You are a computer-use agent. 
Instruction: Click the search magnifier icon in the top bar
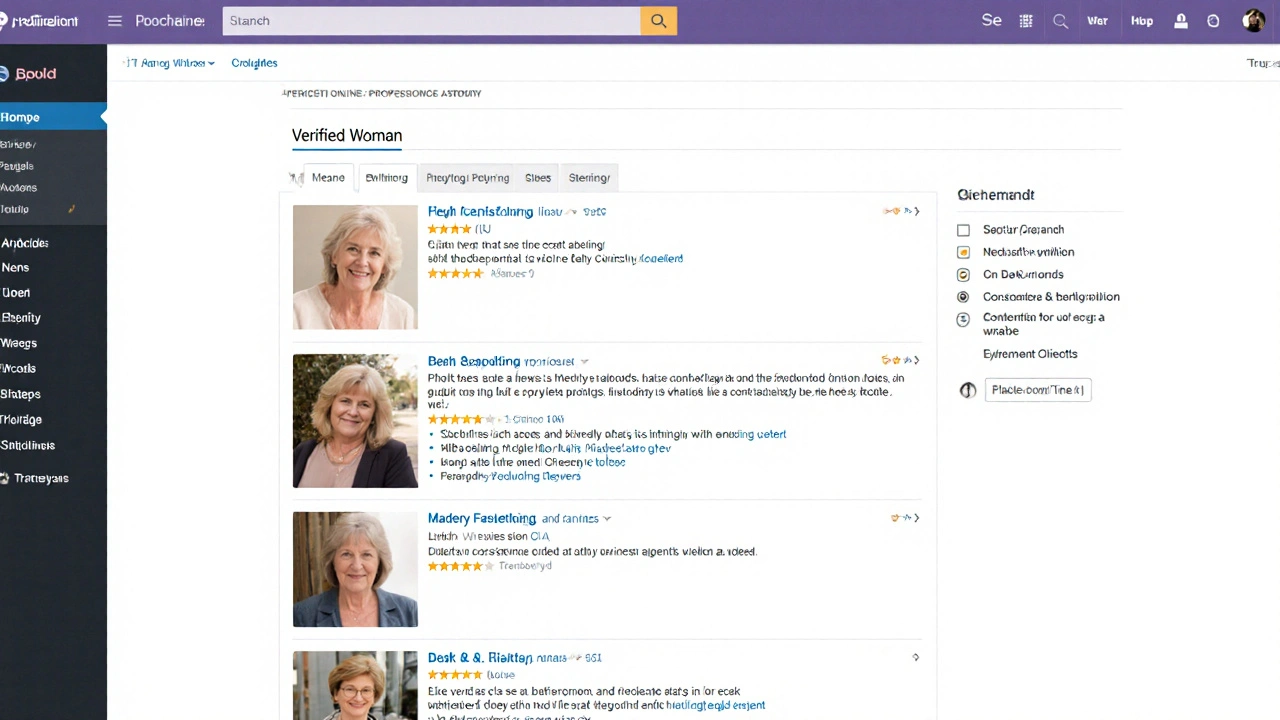pyautogui.click(x=658, y=20)
